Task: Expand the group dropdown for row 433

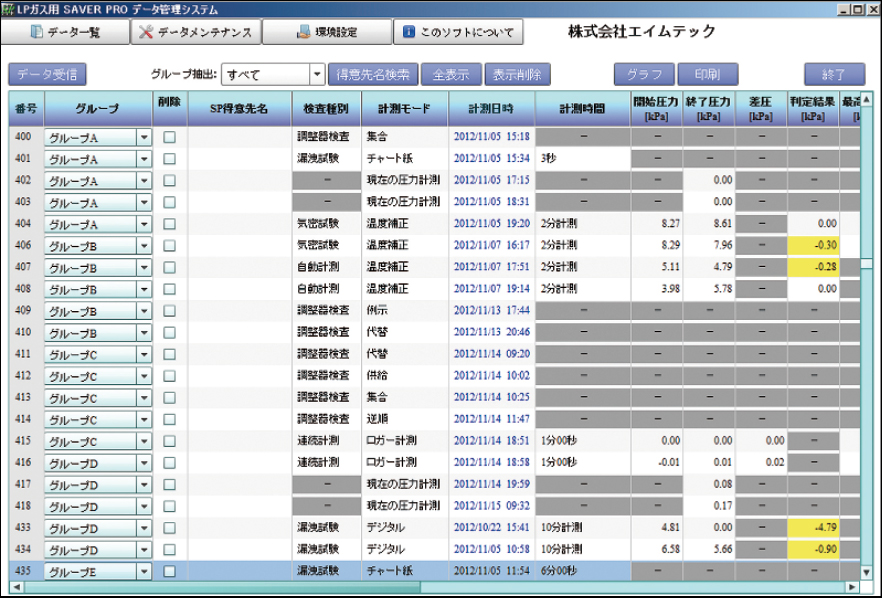Action: pyautogui.click(x=144, y=528)
